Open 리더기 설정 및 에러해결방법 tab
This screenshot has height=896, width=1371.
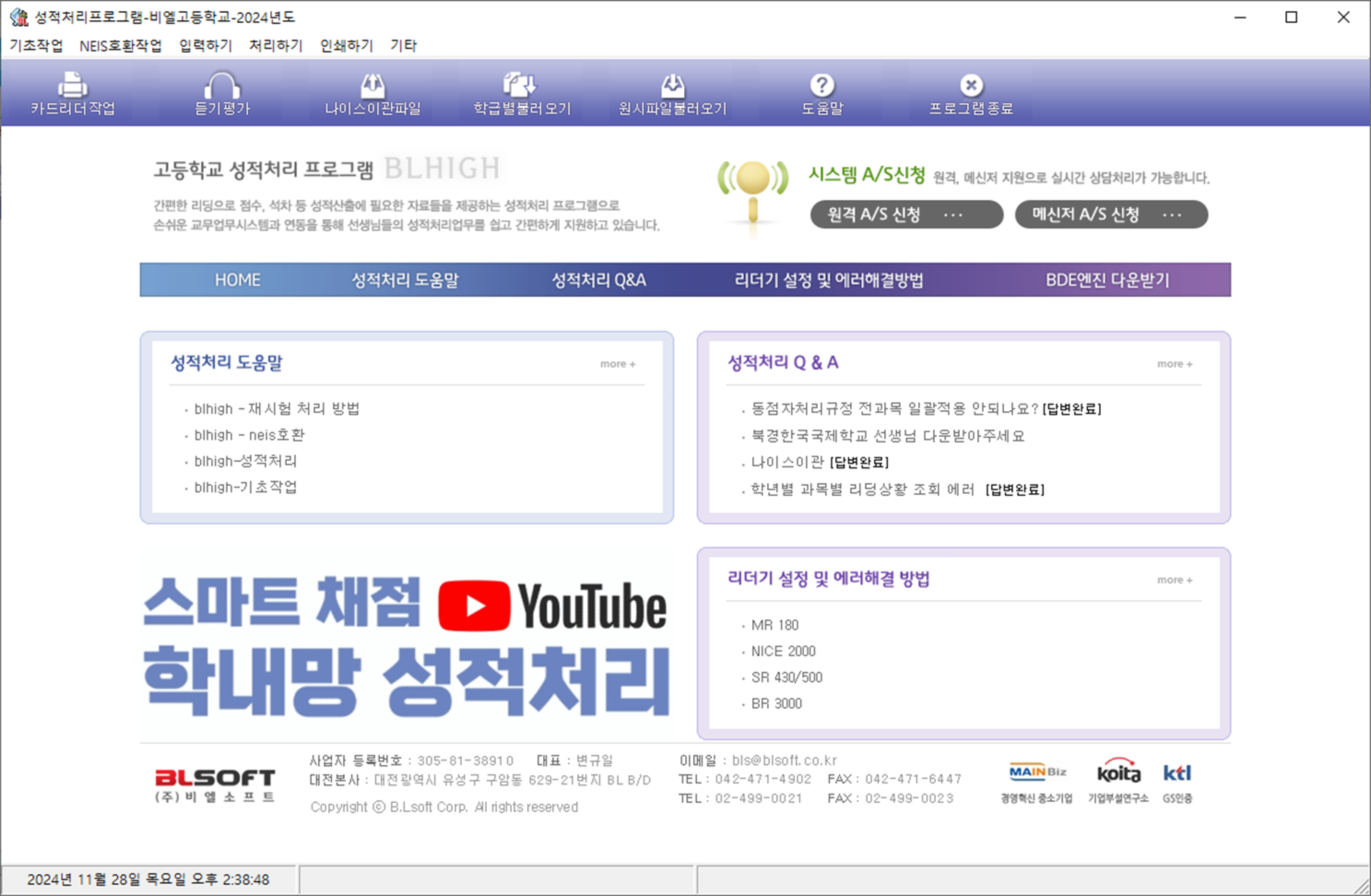[828, 280]
